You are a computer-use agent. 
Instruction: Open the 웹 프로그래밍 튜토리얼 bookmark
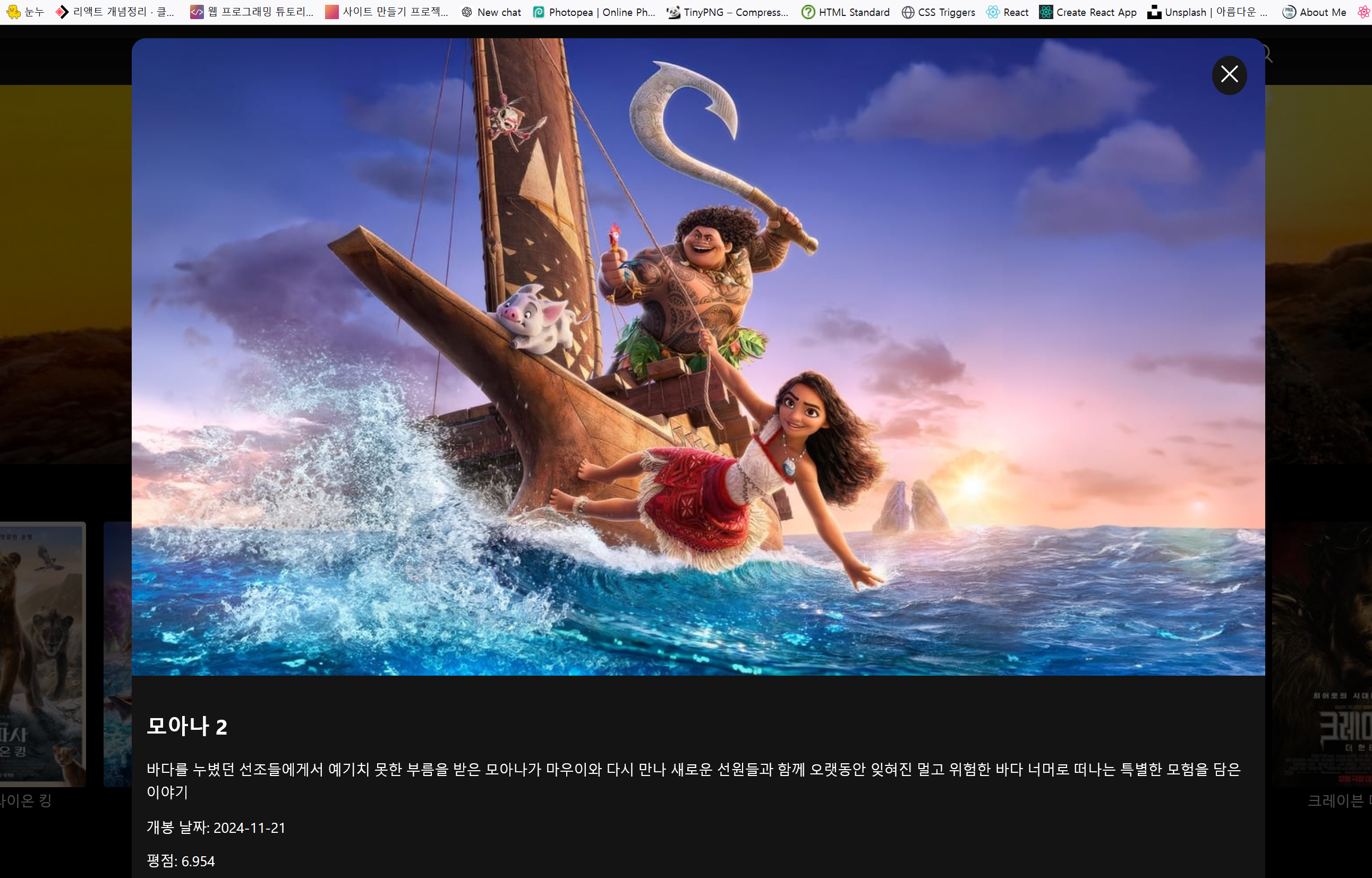tap(252, 12)
